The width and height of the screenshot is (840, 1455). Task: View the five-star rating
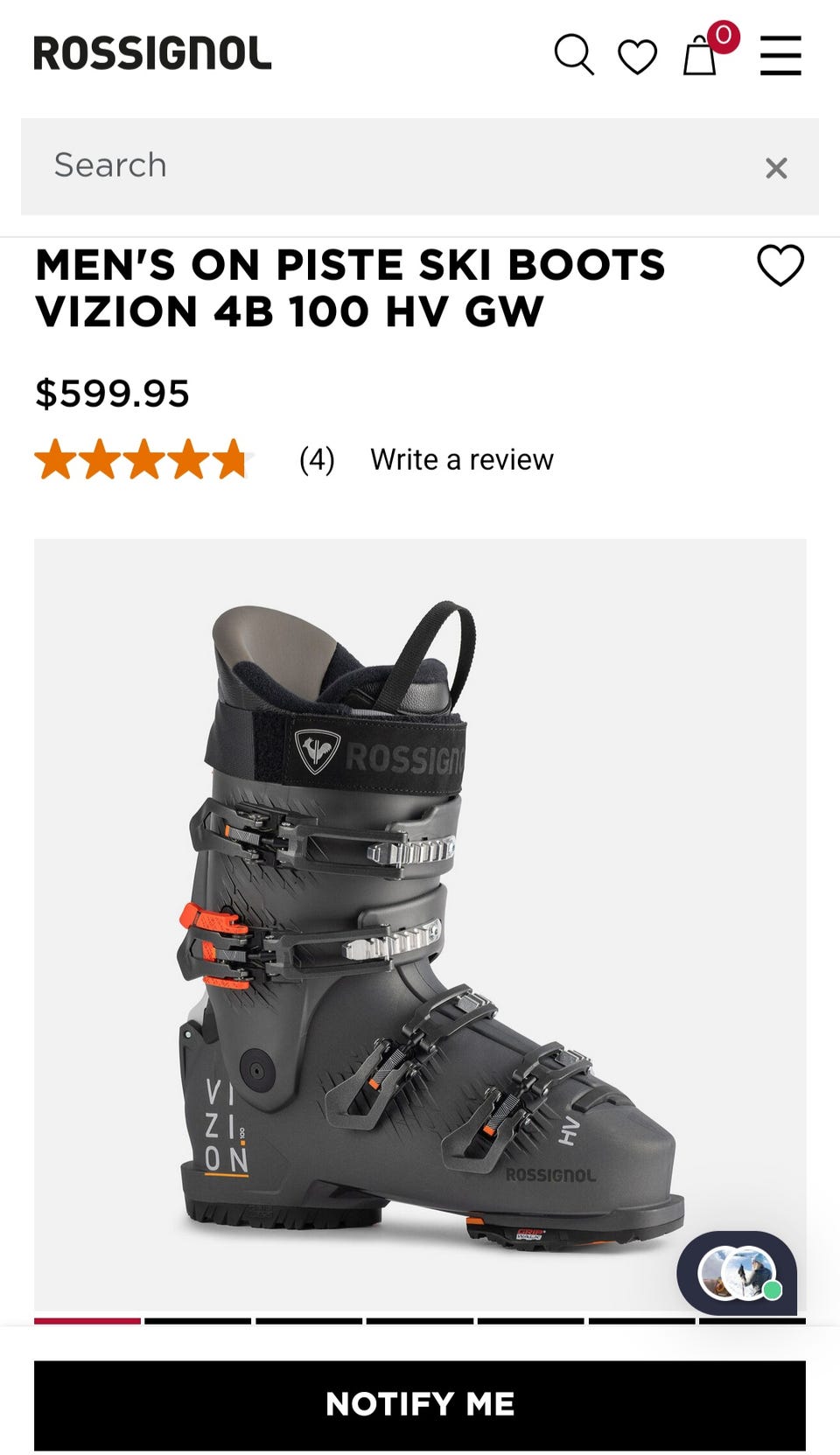click(x=143, y=459)
